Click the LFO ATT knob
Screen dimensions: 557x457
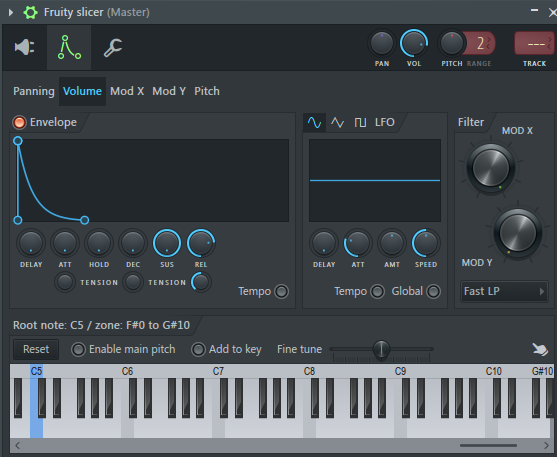pyautogui.click(x=358, y=243)
